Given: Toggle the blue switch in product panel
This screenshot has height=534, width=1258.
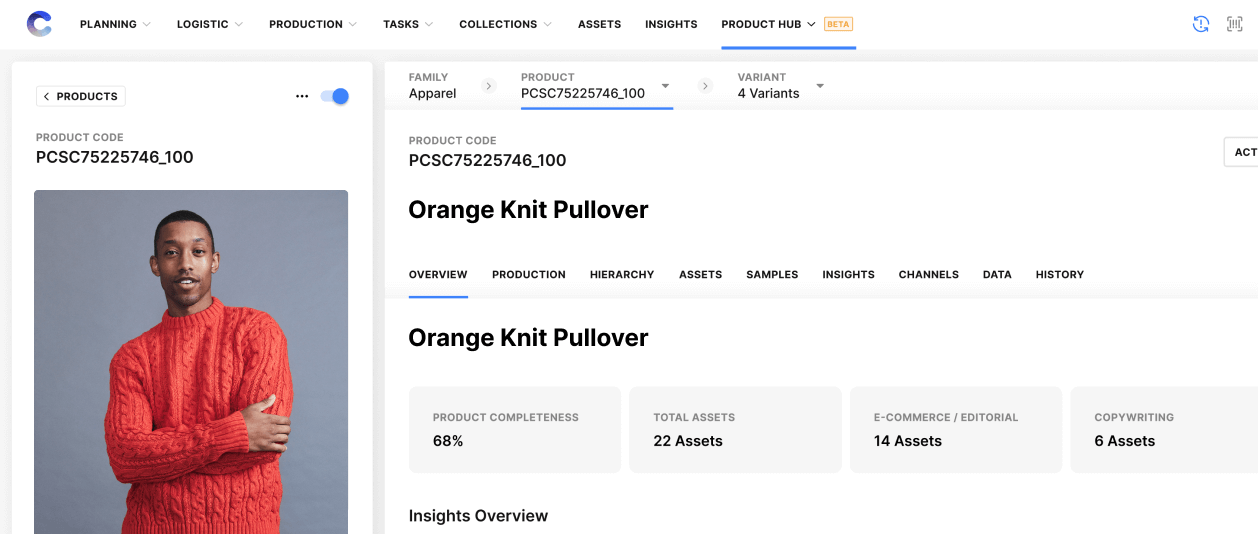Looking at the screenshot, I should point(334,97).
